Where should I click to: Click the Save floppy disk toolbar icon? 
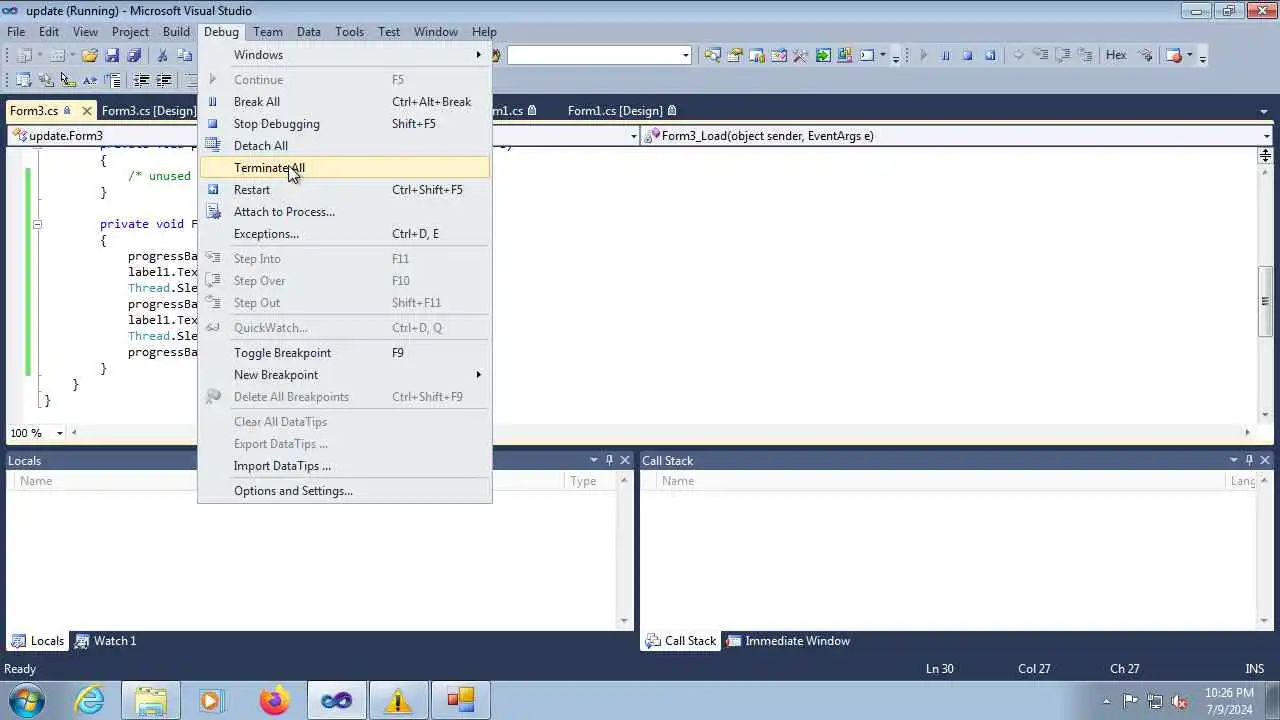tap(112, 56)
